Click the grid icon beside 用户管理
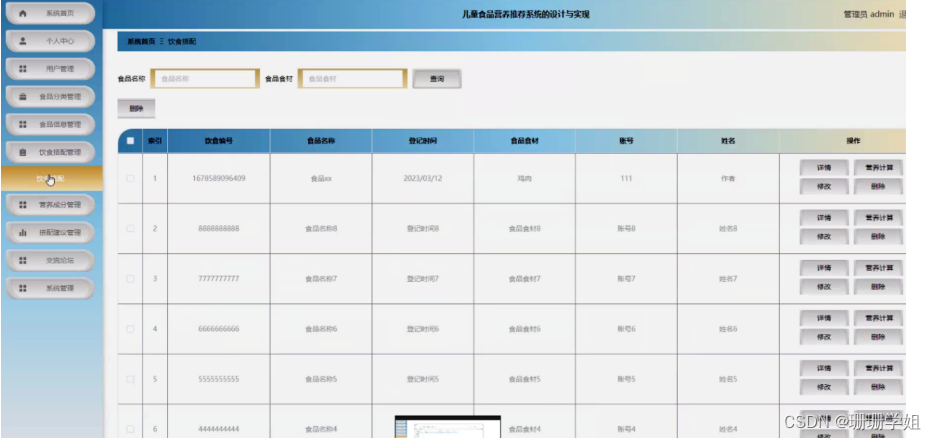The image size is (936, 440). click(x=23, y=69)
